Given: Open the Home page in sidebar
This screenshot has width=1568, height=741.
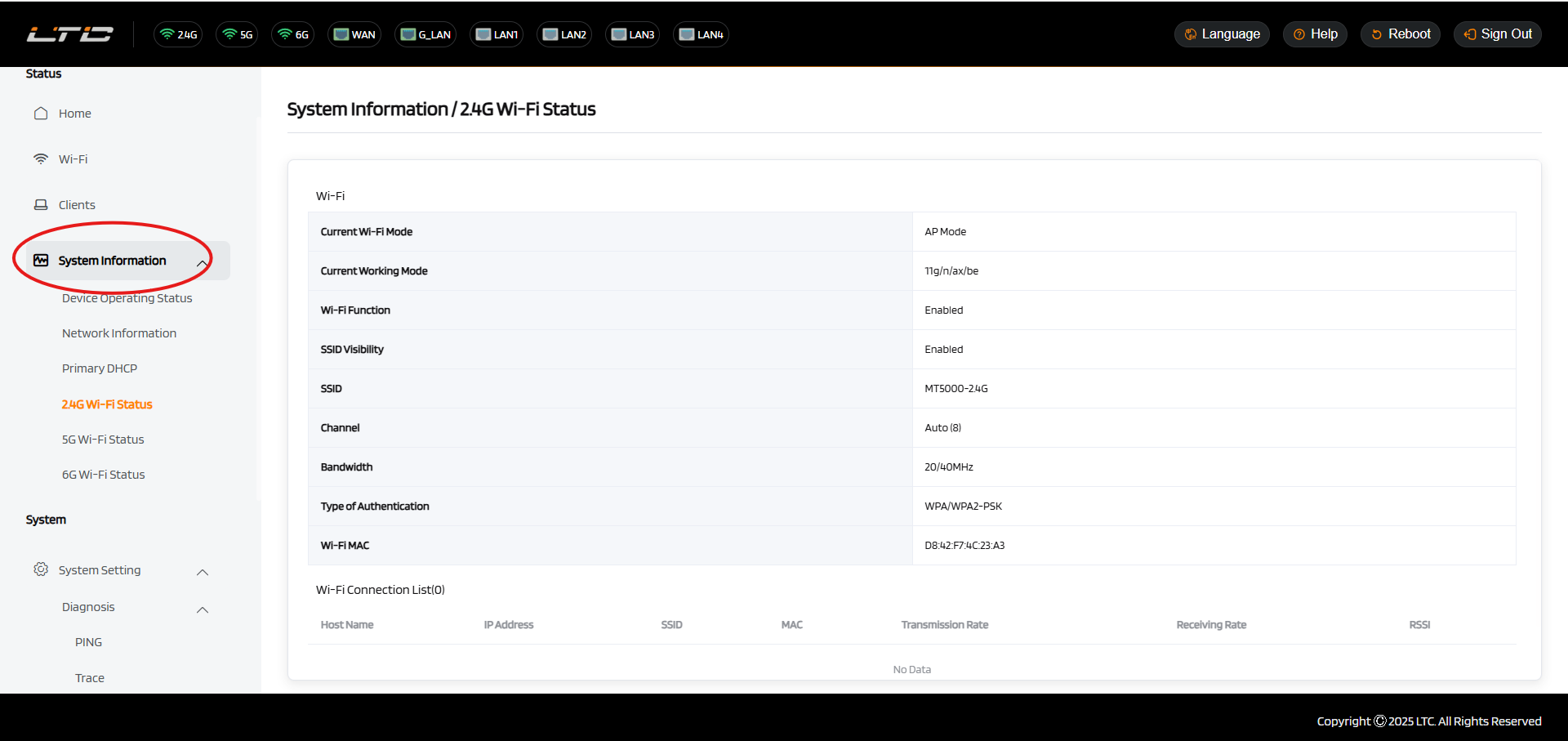Looking at the screenshot, I should click(74, 114).
